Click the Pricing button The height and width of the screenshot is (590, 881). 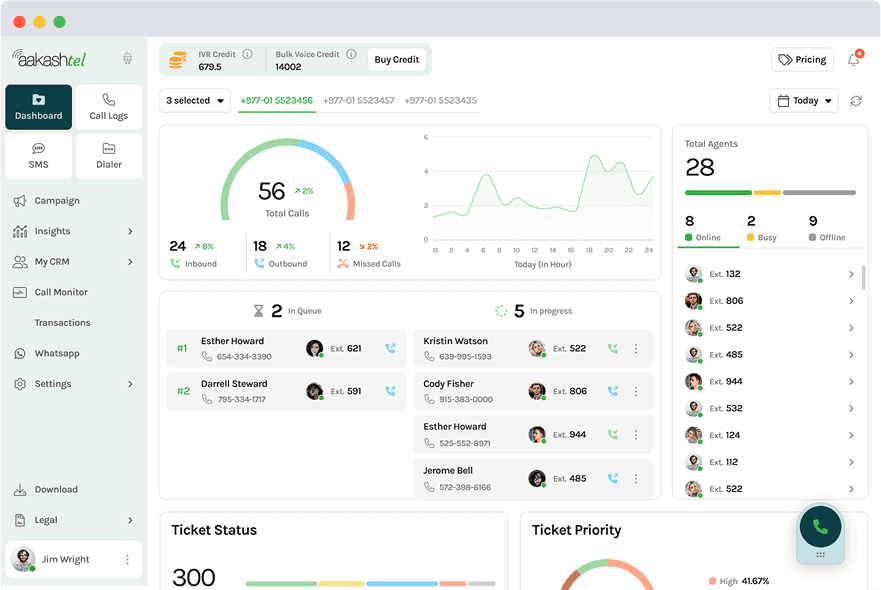(x=802, y=60)
